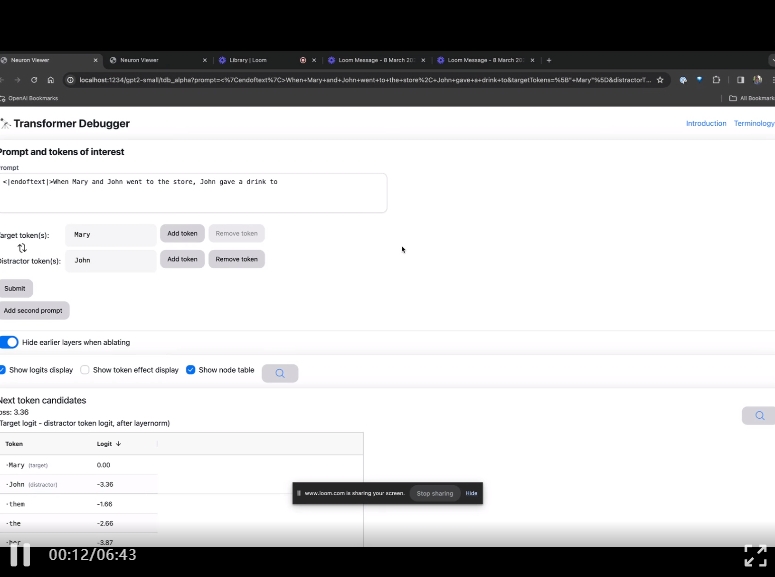Toggle Hide earlier layers when ablating
The width and height of the screenshot is (775, 577).
(x=9, y=342)
